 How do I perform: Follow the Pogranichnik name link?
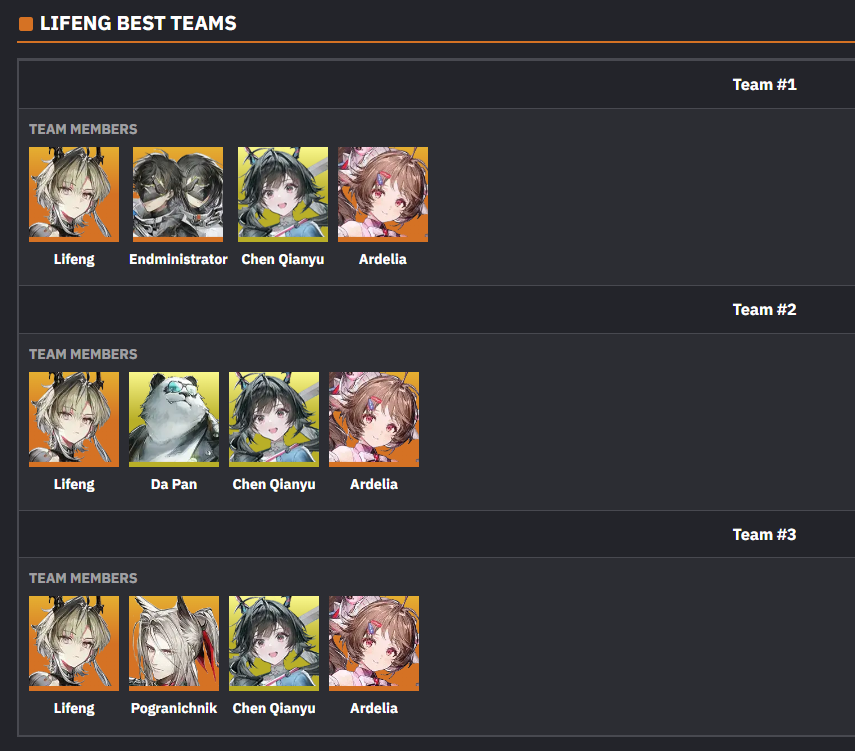tap(174, 708)
